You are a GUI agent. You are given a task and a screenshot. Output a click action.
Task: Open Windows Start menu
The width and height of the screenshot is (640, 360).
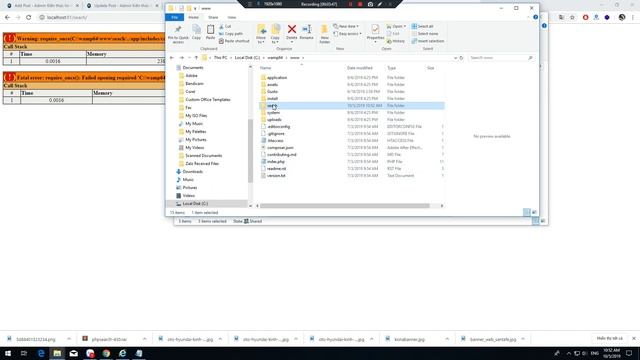8,353
